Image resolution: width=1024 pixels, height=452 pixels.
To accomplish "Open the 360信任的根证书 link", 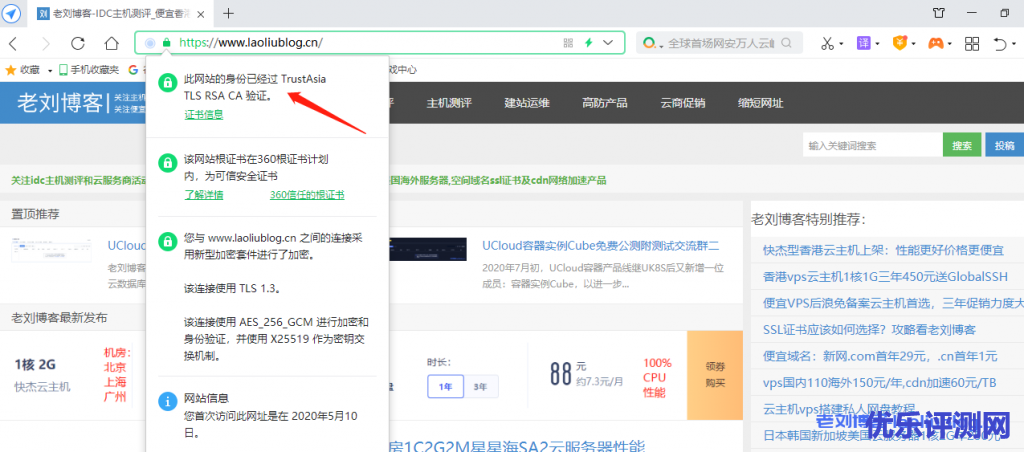I will (307, 195).
